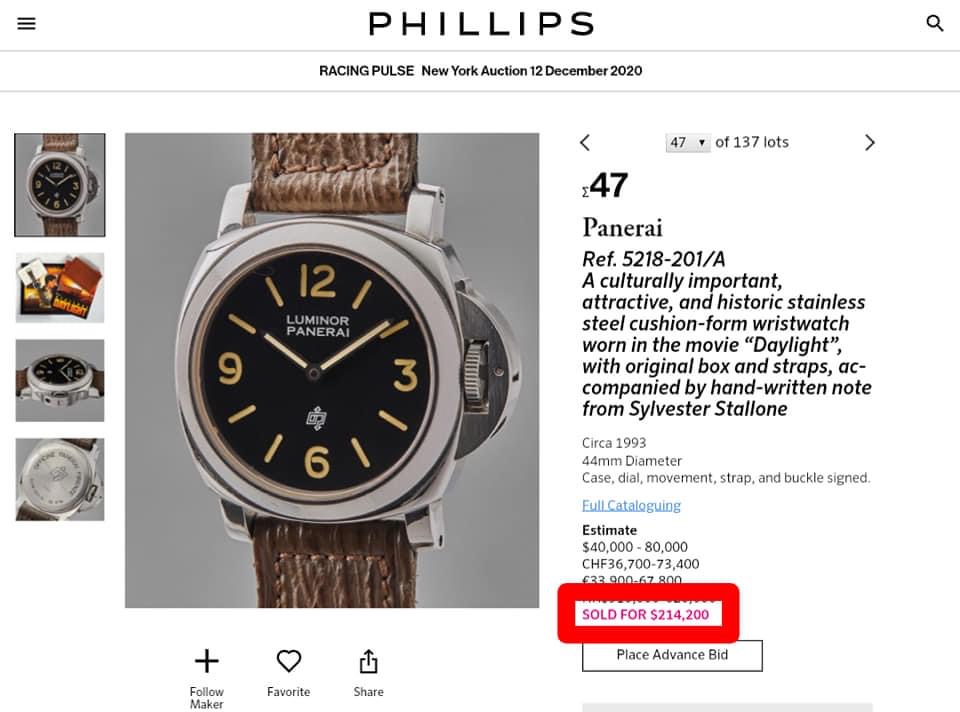
Task: Click the Share icon
Action: (368, 662)
